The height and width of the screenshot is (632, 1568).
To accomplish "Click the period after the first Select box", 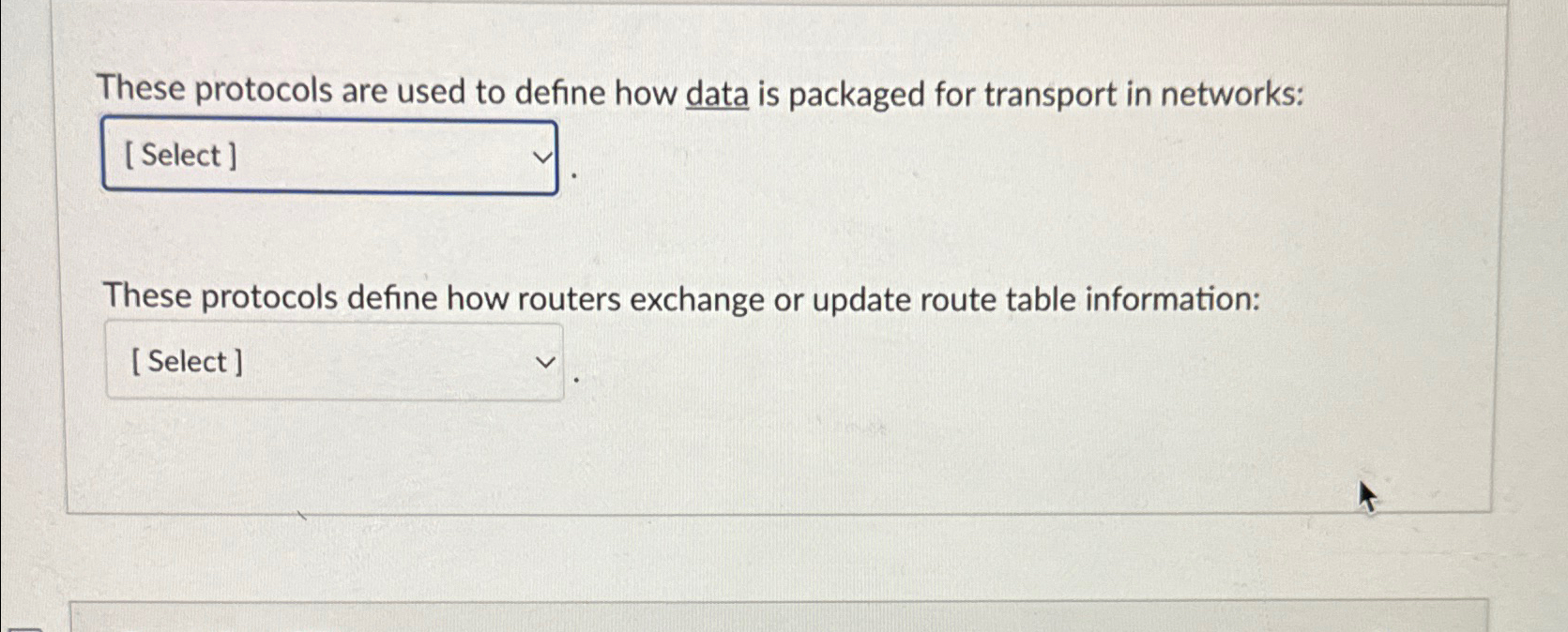I will pyautogui.click(x=575, y=173).
